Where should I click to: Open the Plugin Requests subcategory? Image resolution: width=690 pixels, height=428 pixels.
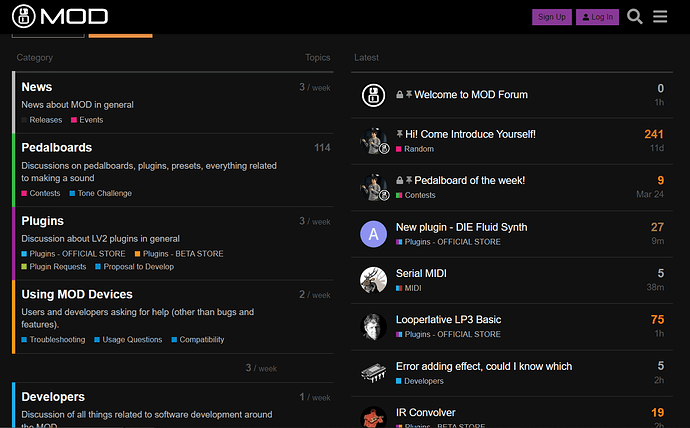54,267
